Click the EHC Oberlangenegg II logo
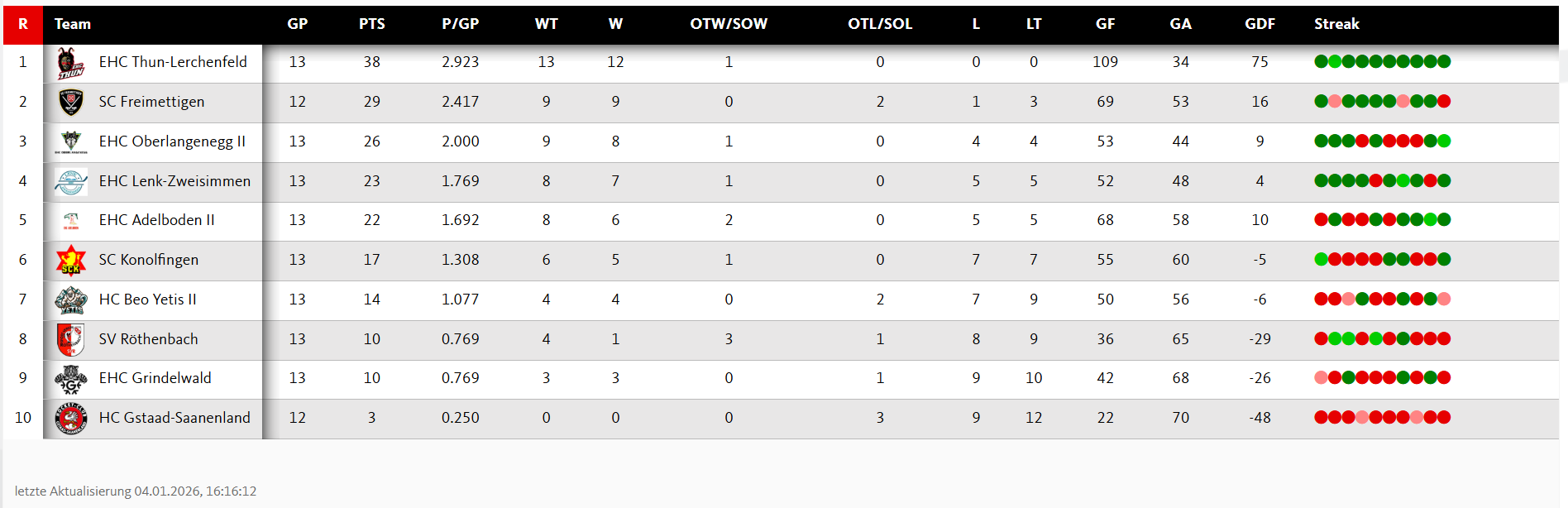1568x508 pixels. [x=71, y=141]
